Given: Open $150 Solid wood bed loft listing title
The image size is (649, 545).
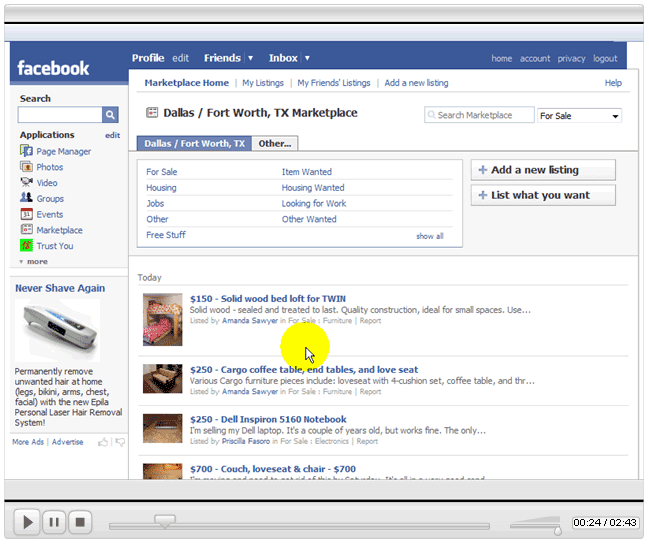Looking at the screenshot, I should (268, 299).
